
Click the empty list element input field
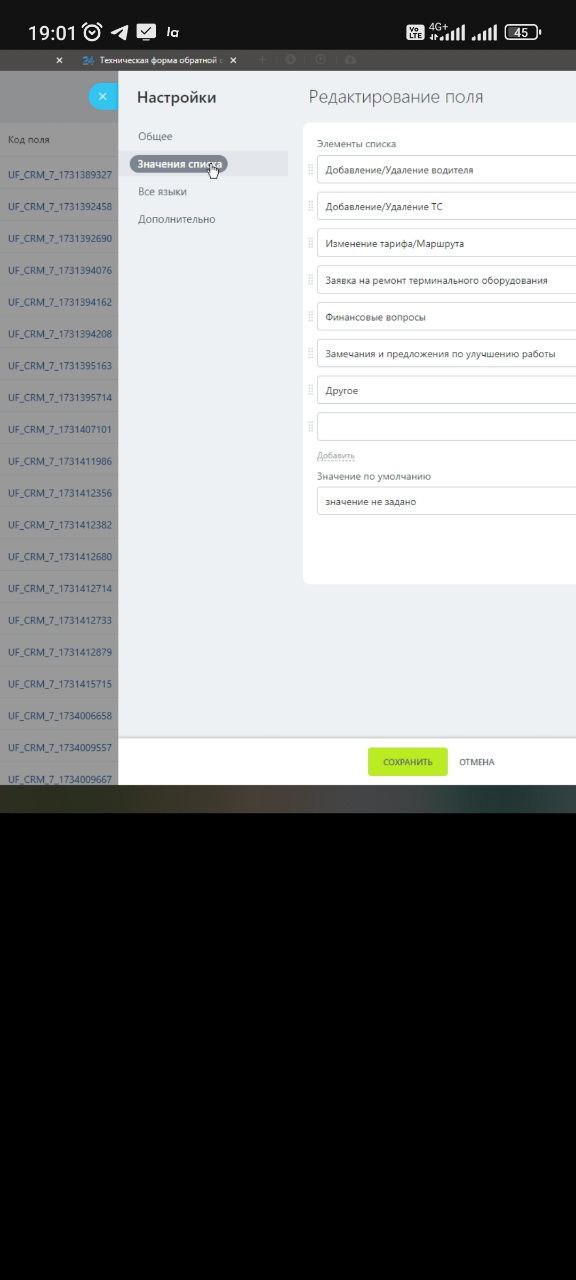tap(446, 427)
